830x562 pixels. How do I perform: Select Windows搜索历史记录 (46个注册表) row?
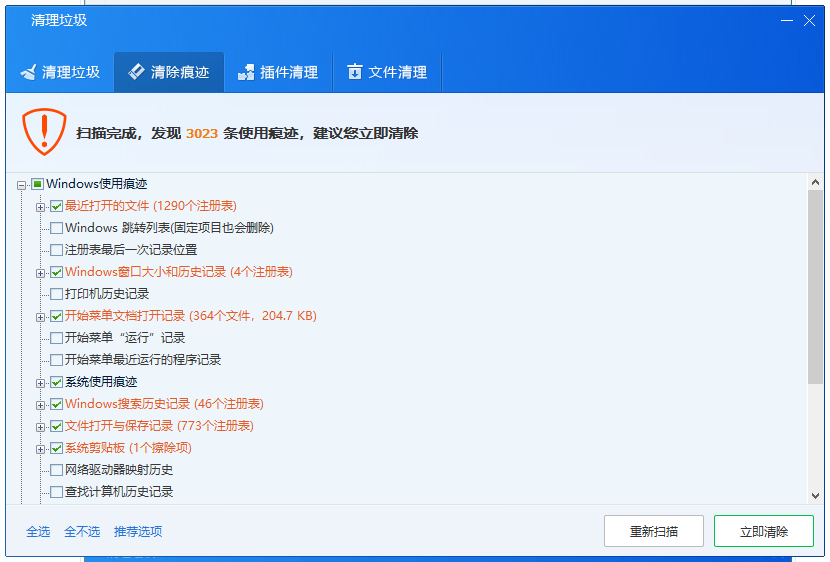tap(164, 404)
